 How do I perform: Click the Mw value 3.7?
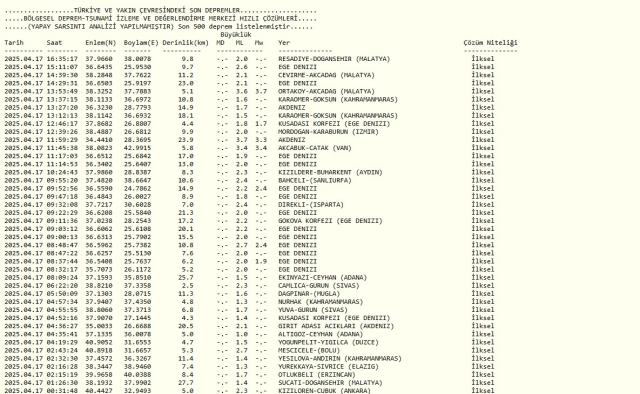pos(261,91)
